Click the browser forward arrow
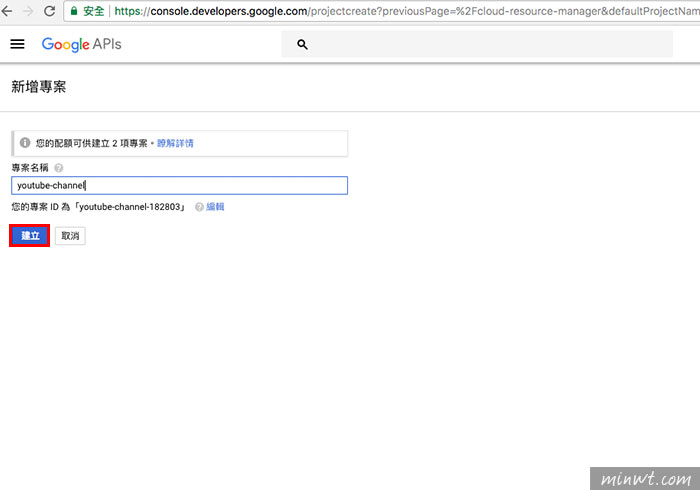This screenshot has height=490, width=700. click(28, 11)
